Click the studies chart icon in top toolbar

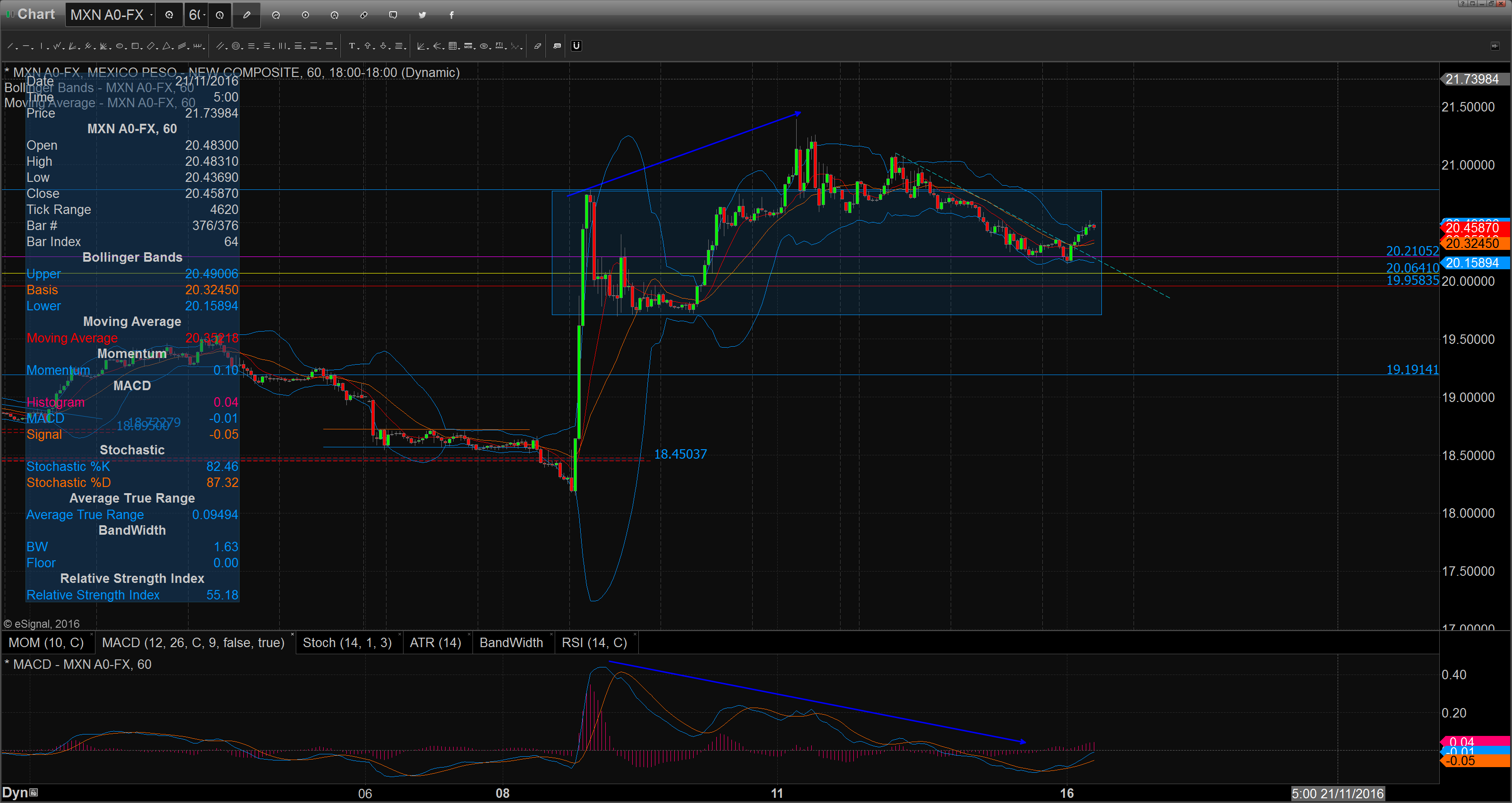276,15
